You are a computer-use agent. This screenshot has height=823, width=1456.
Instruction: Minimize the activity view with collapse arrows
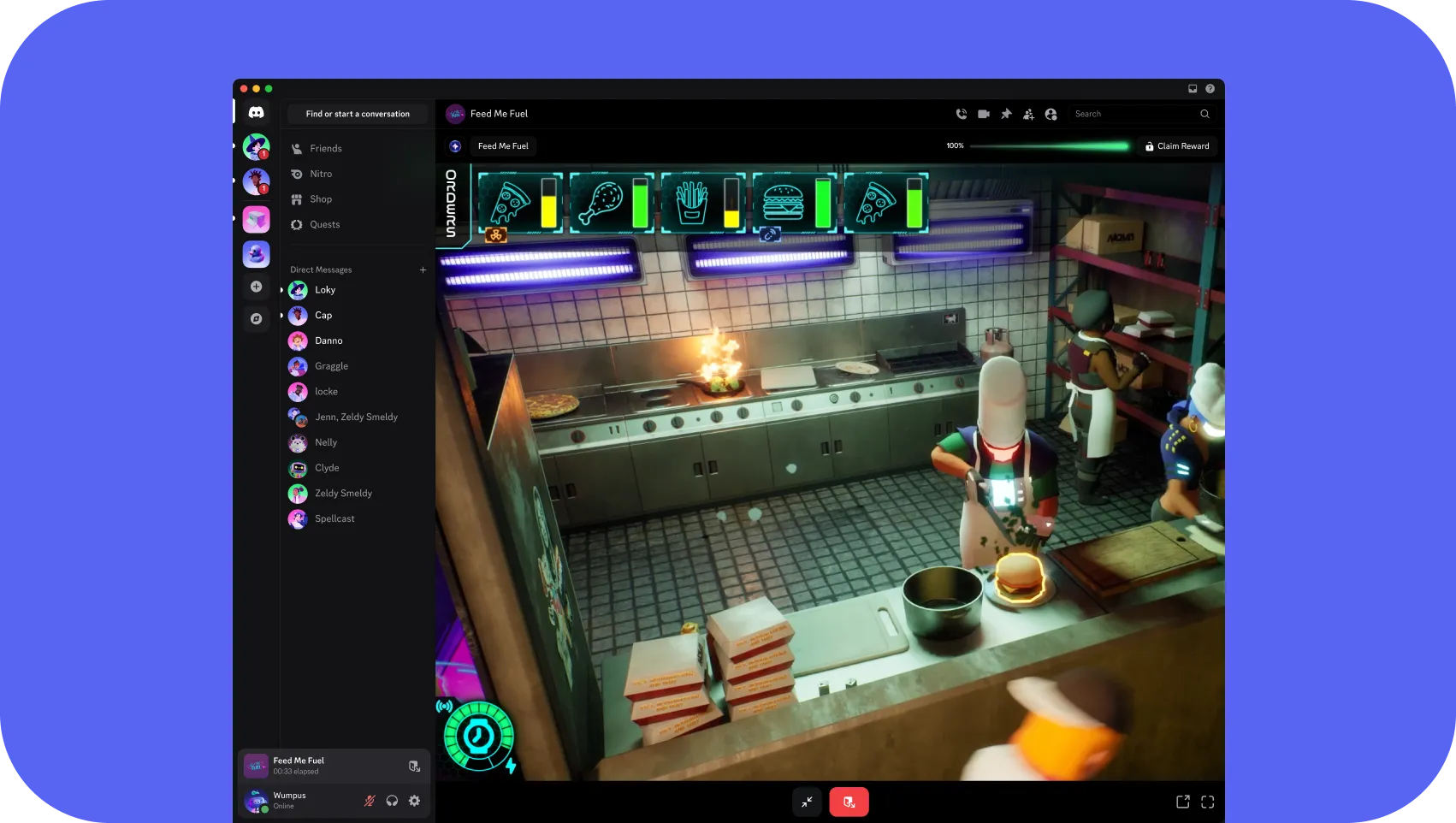pos(807,802)
